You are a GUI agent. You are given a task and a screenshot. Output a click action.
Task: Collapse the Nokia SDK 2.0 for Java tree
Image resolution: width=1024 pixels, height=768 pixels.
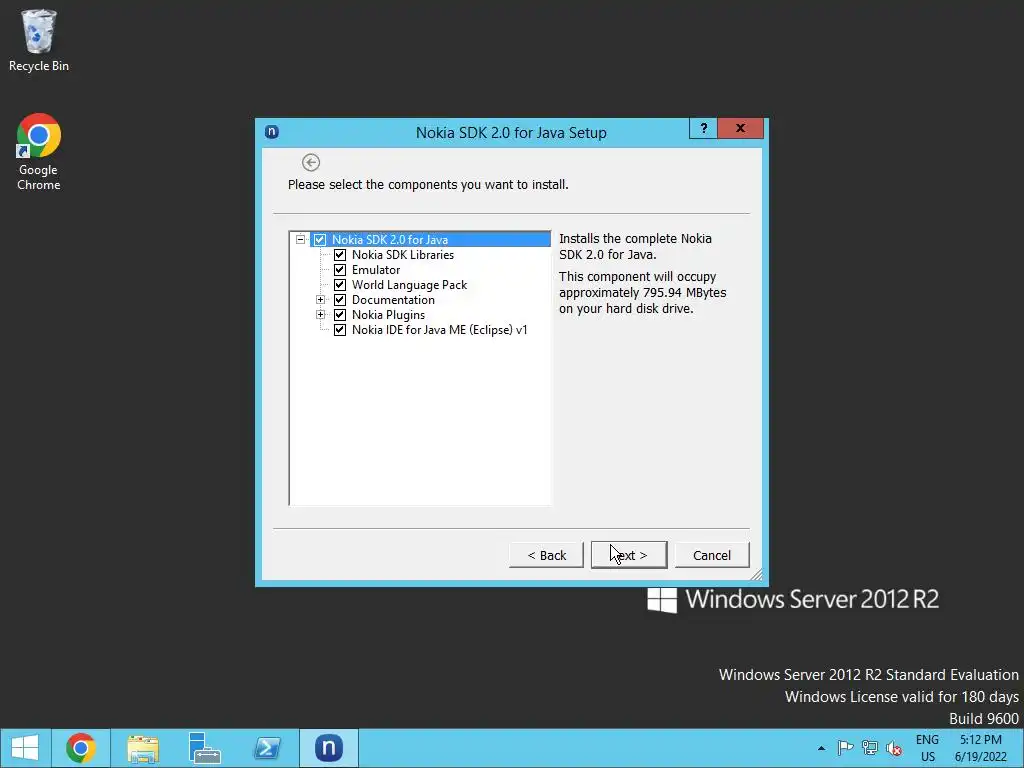tap(300, 240)
